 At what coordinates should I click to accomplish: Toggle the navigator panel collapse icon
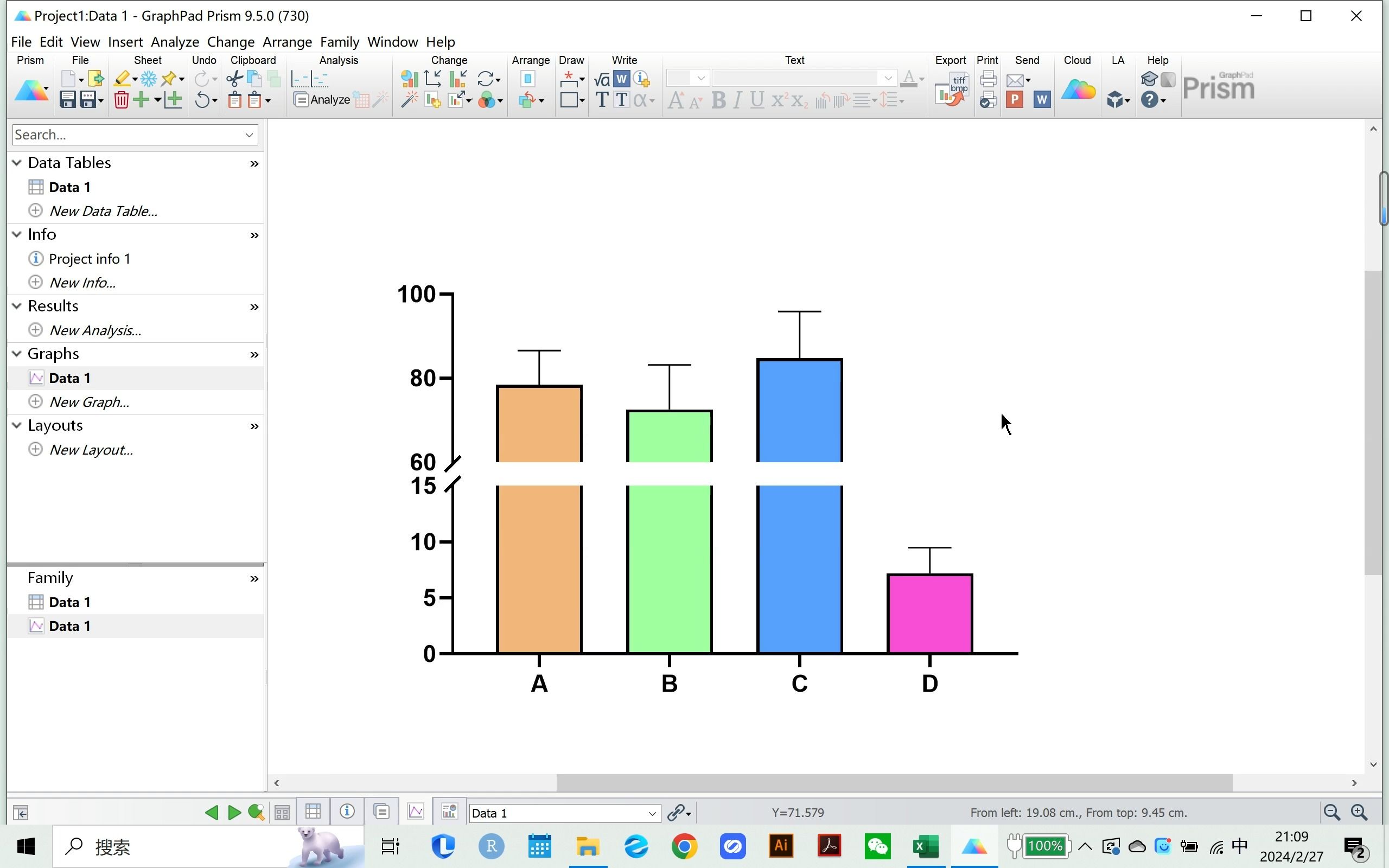(x=21, y=813)
